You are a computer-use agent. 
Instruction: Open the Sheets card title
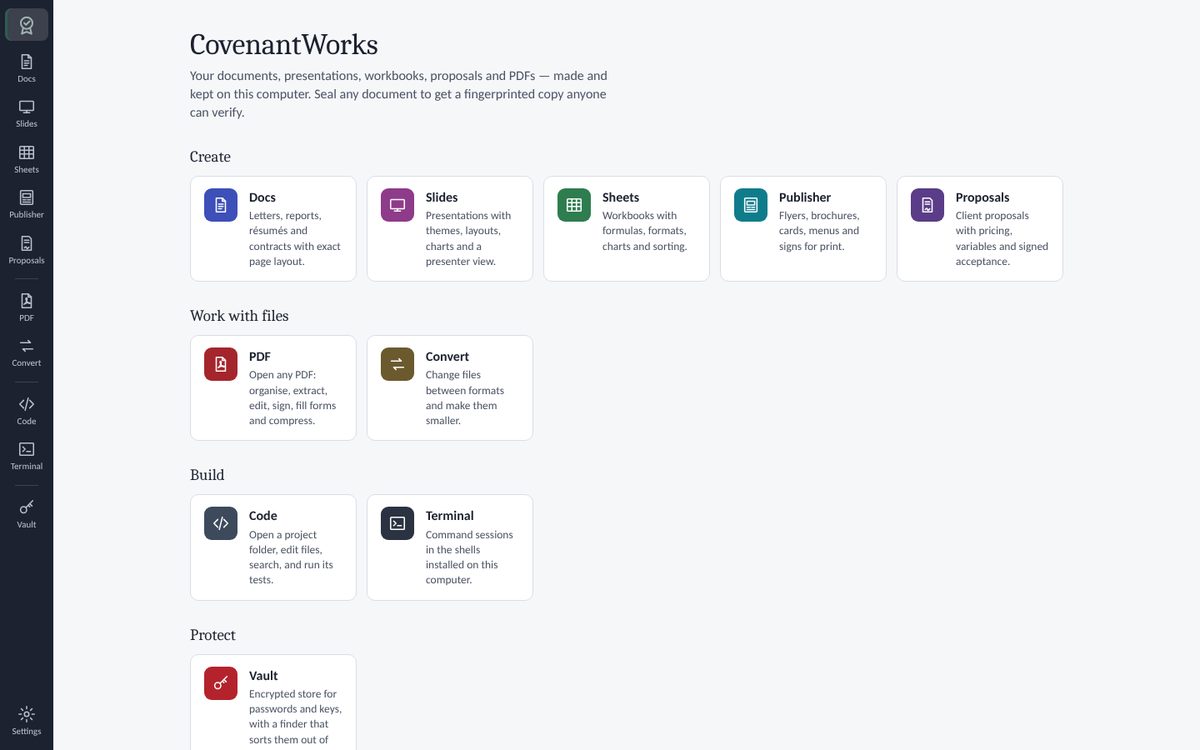point(621,197)
